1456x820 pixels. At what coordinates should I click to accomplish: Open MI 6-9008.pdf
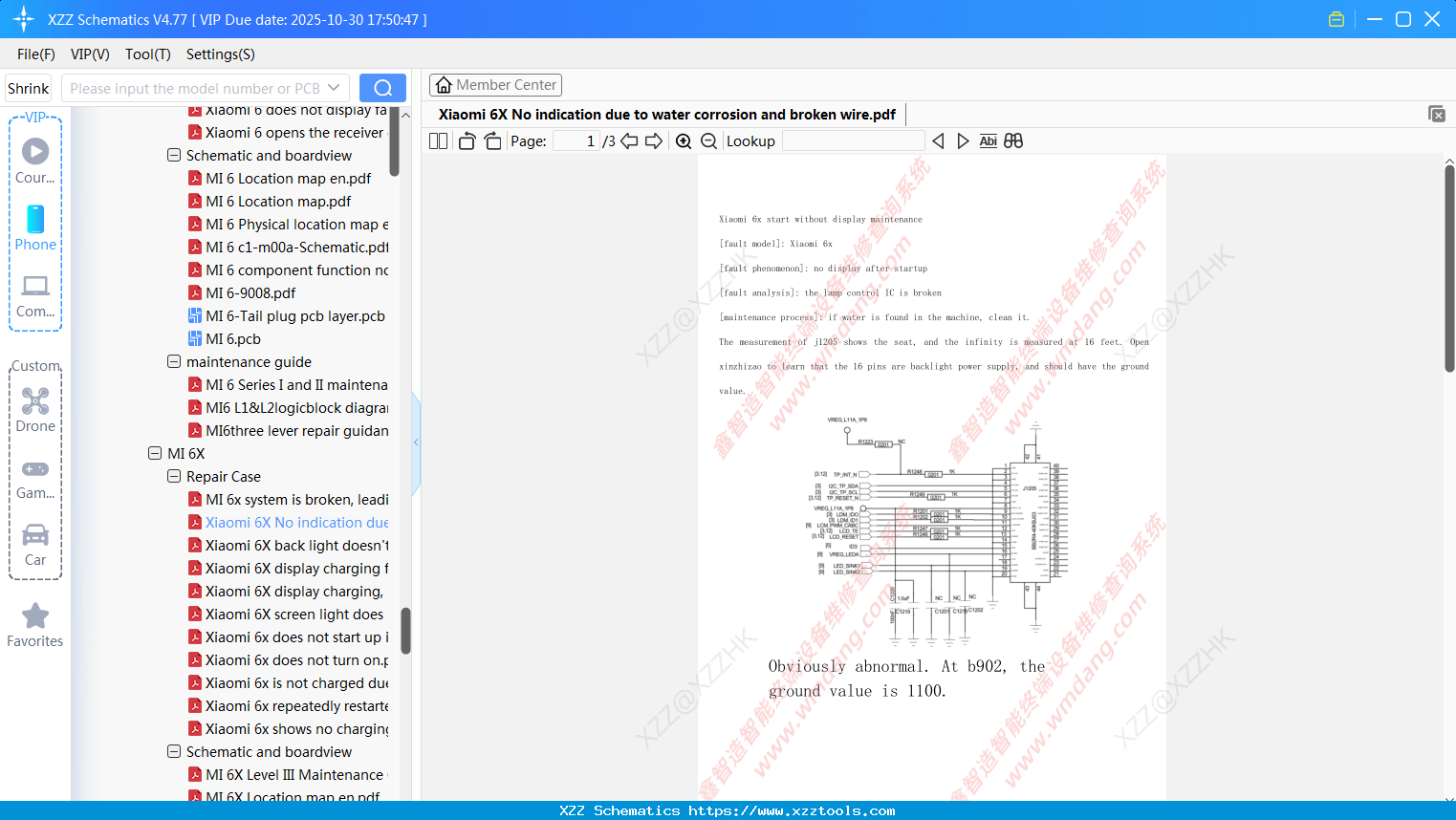242,293
